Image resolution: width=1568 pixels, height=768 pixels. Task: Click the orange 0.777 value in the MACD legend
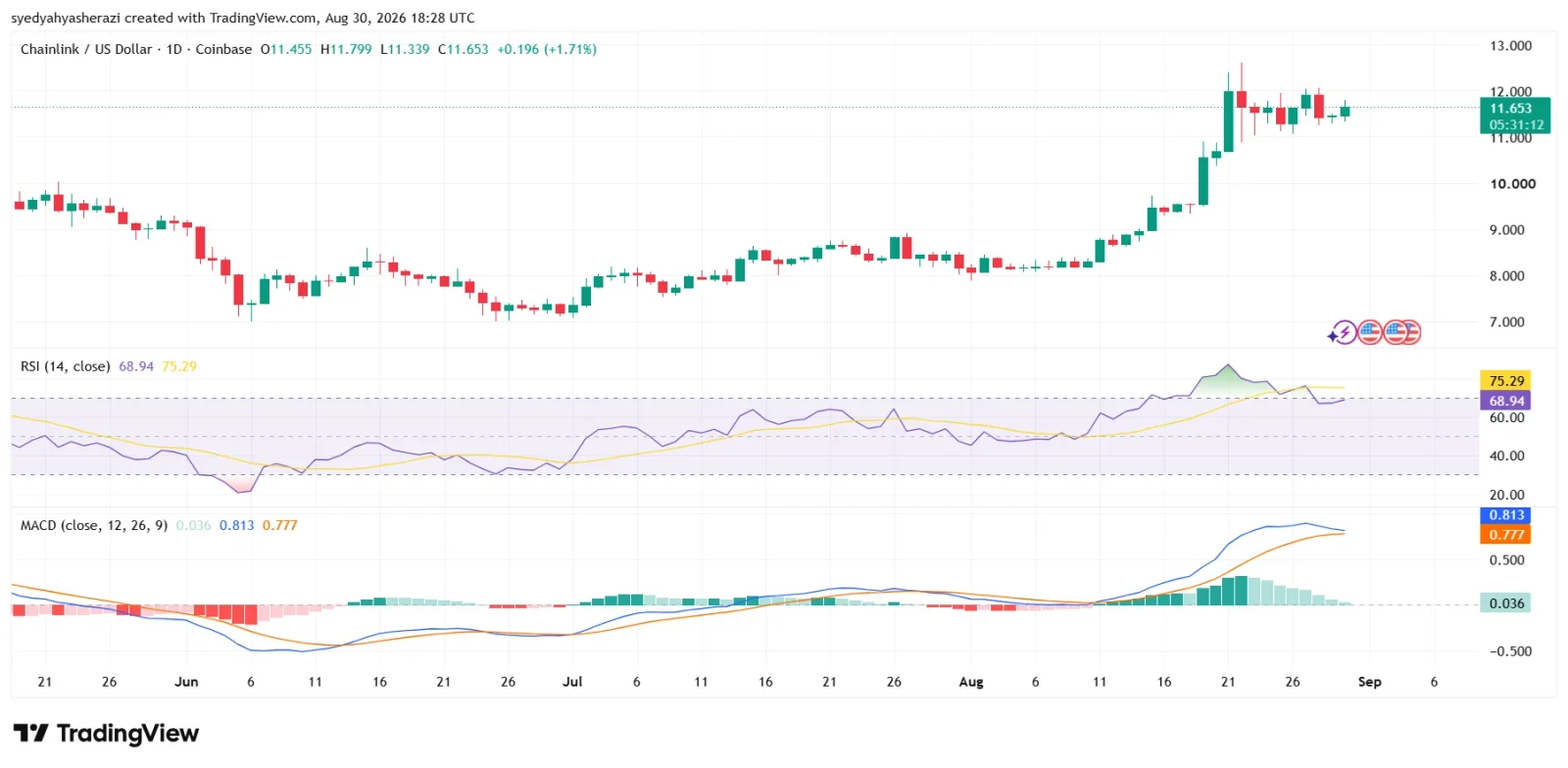coord(279,525)
